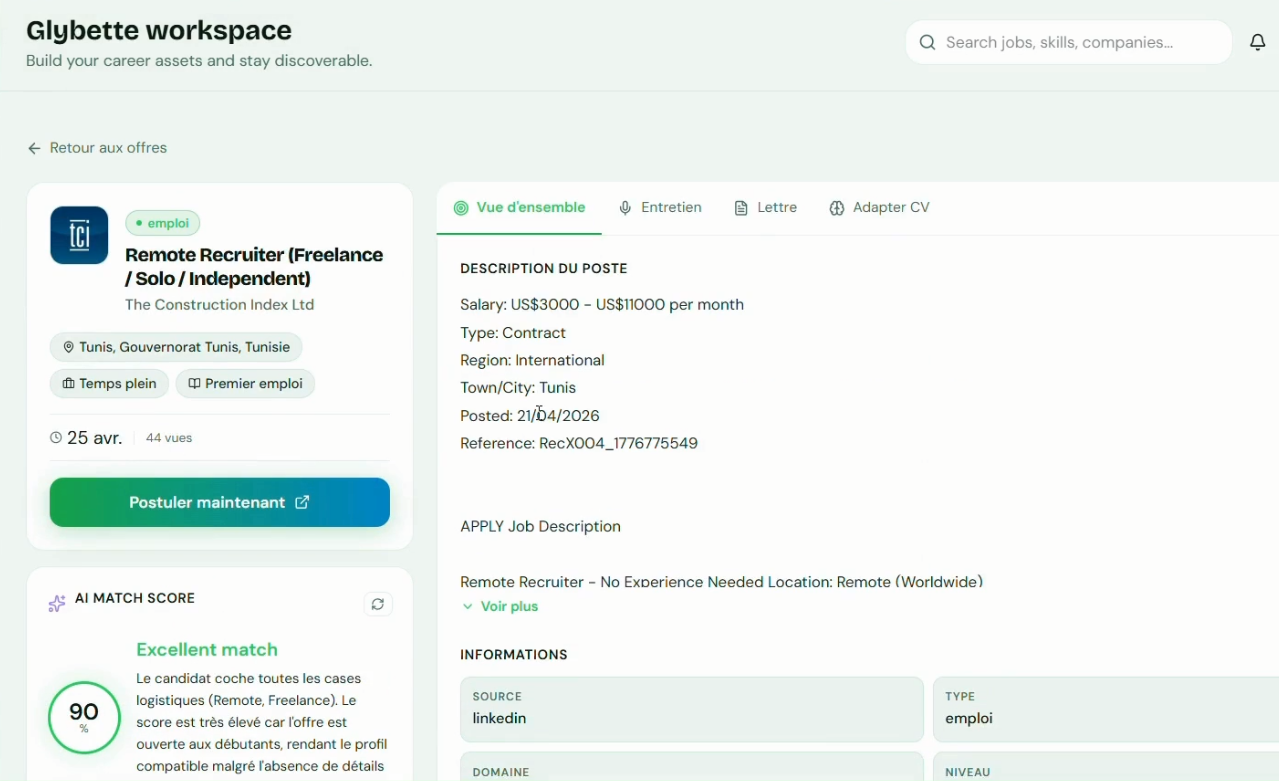Click the Type: Contract line
Screen dimensions: 1279x781
coord(513,333)
